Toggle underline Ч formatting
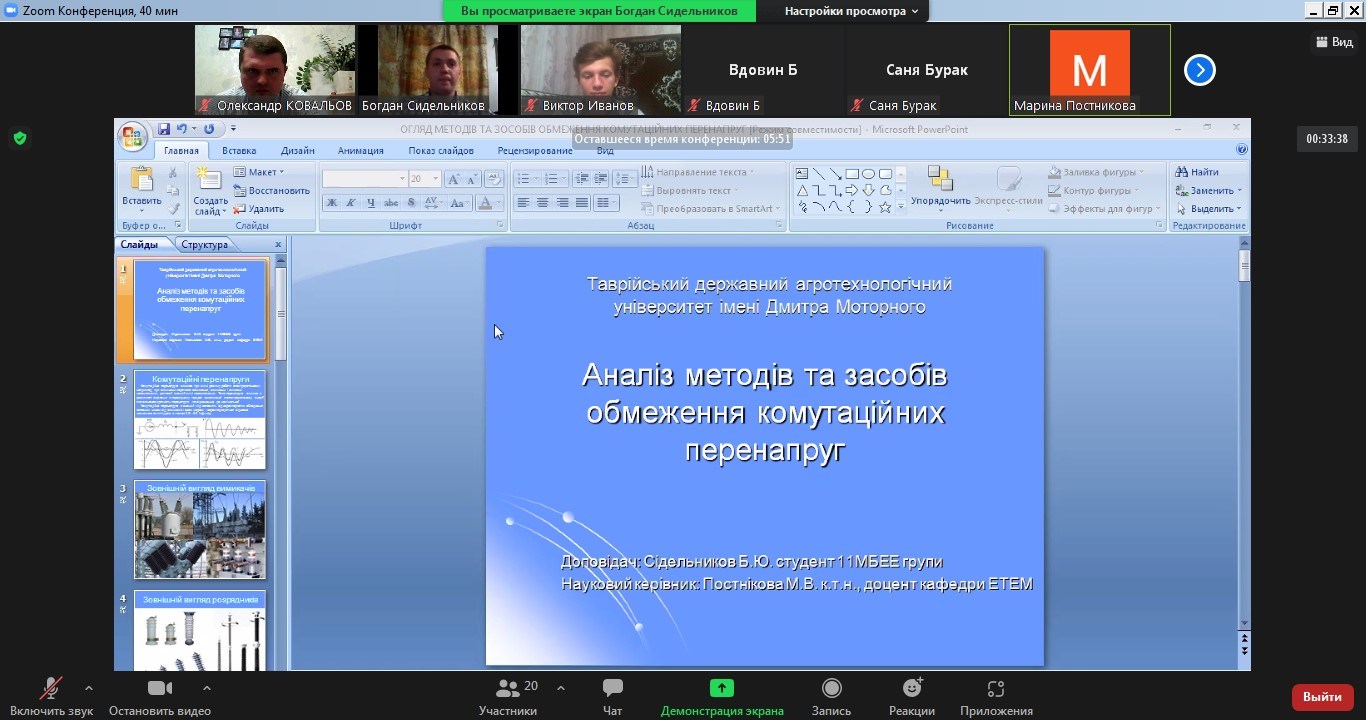The height and width of the screenshot is (720, 1366). pyautogui.click(x=371, y=203)
